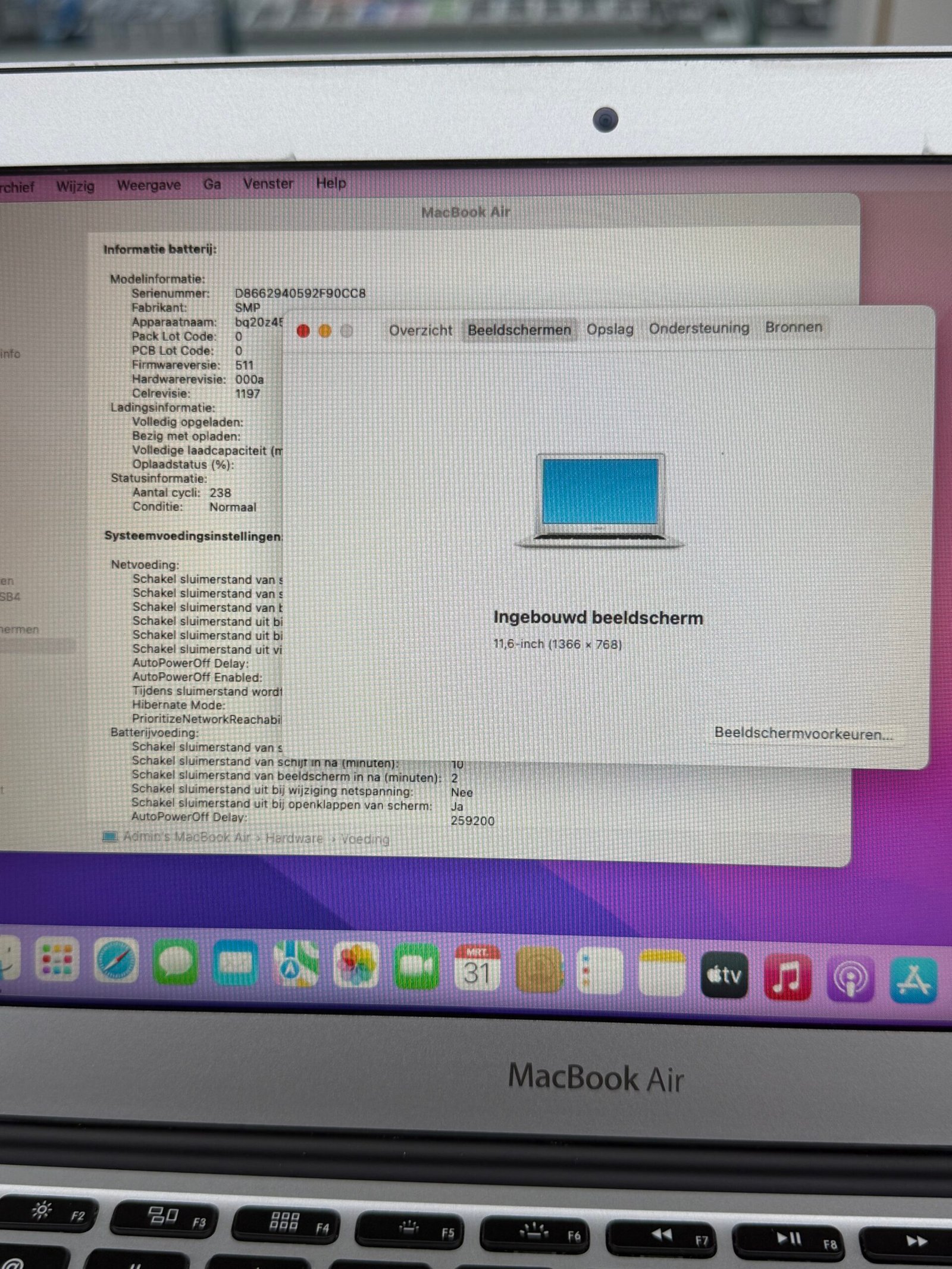Open the Help menu
Viewport: 952px width, 1269px height.
click(331, 183)
